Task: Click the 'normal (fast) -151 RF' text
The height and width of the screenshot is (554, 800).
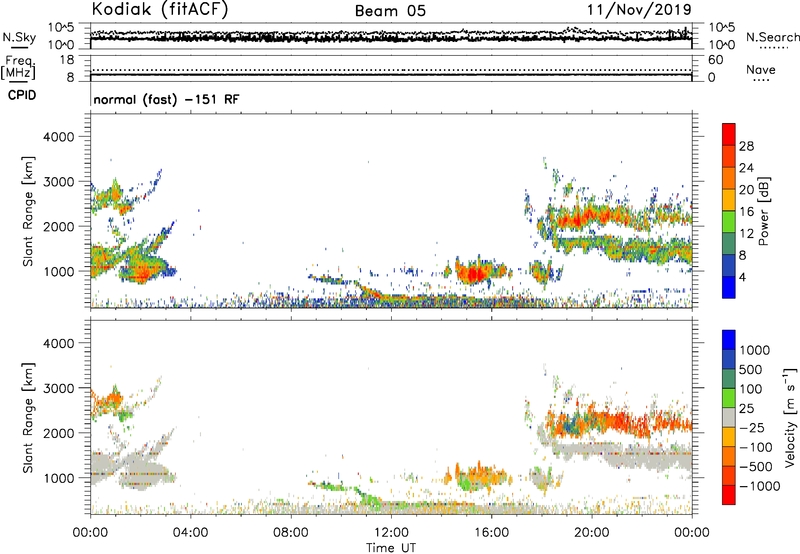Action: [166, 99]
